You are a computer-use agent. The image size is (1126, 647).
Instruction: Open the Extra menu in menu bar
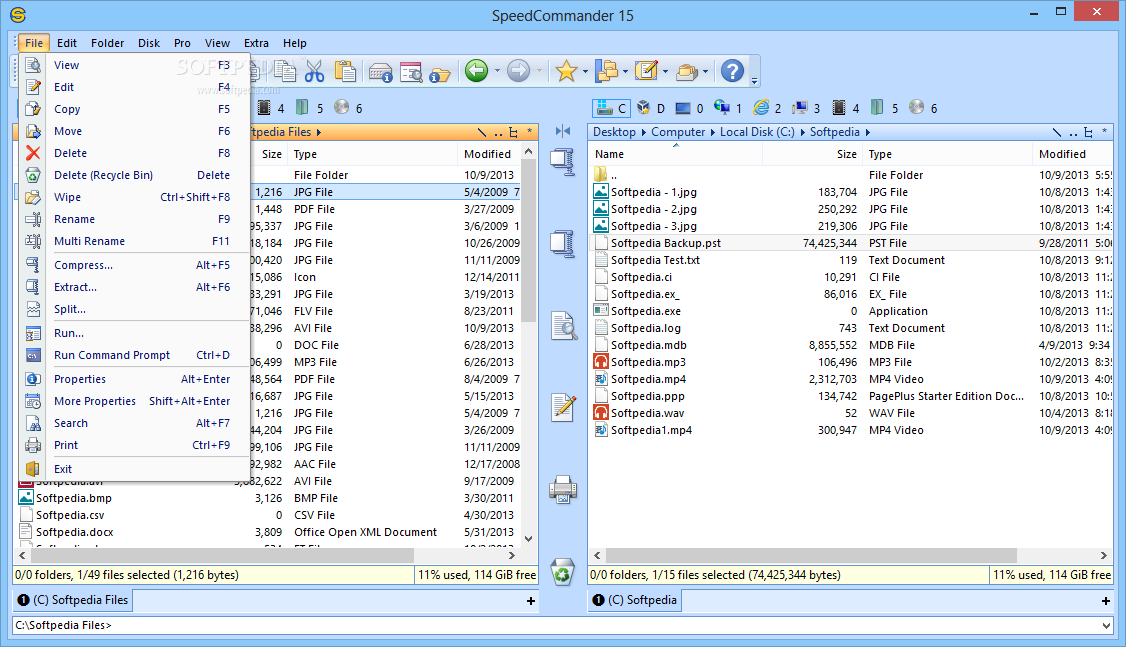tap(256, 43)
